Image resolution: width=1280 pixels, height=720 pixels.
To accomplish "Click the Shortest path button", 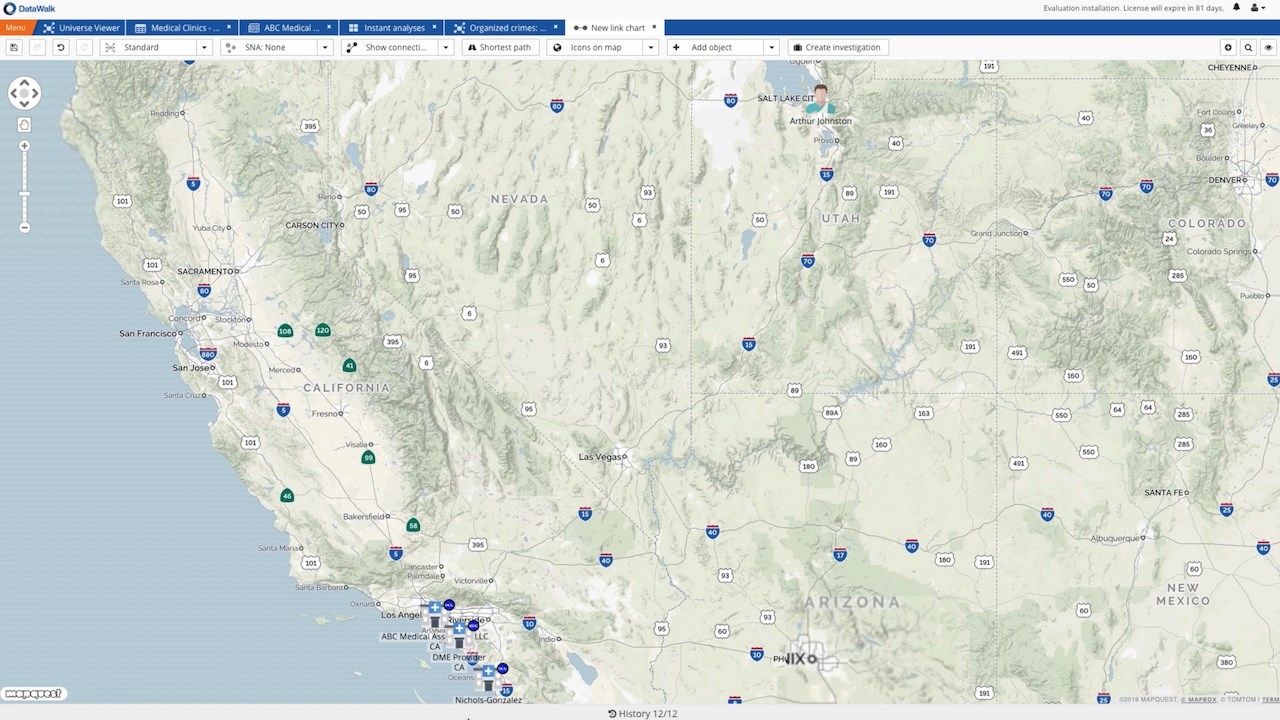I will (x=500, y=47).
